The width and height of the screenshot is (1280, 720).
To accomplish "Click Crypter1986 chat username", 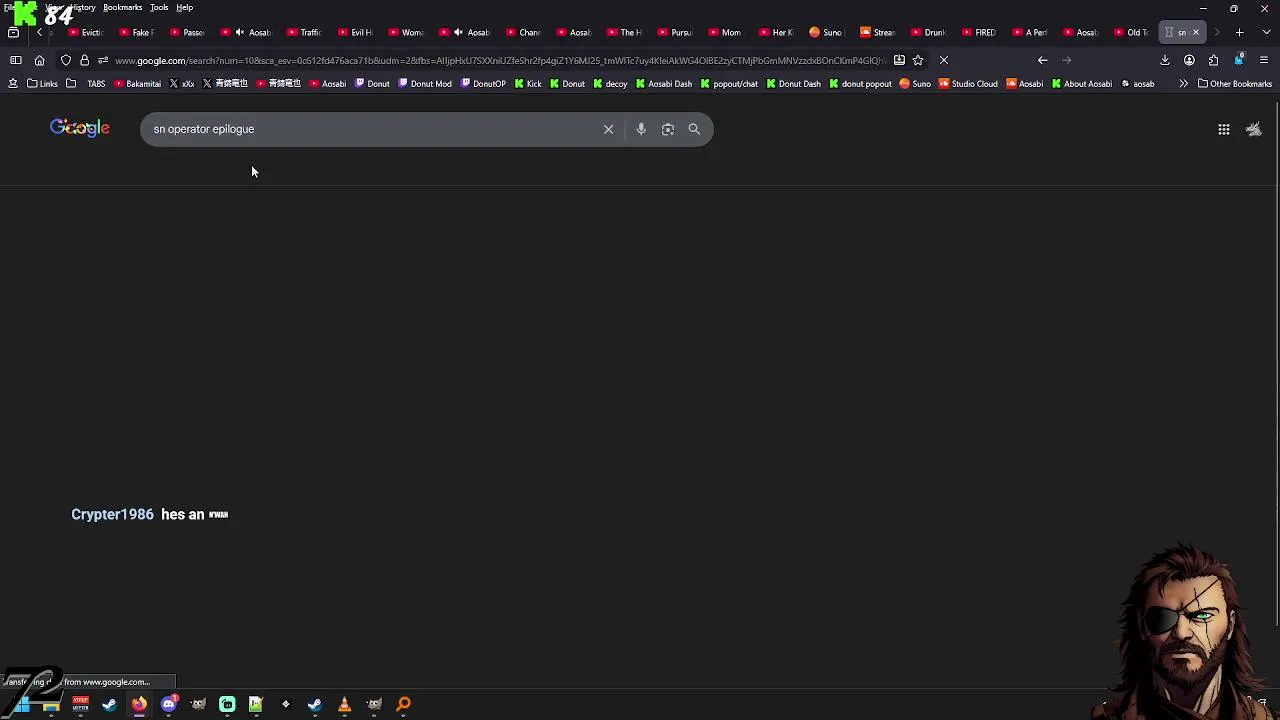I will (x=112, y=514).
